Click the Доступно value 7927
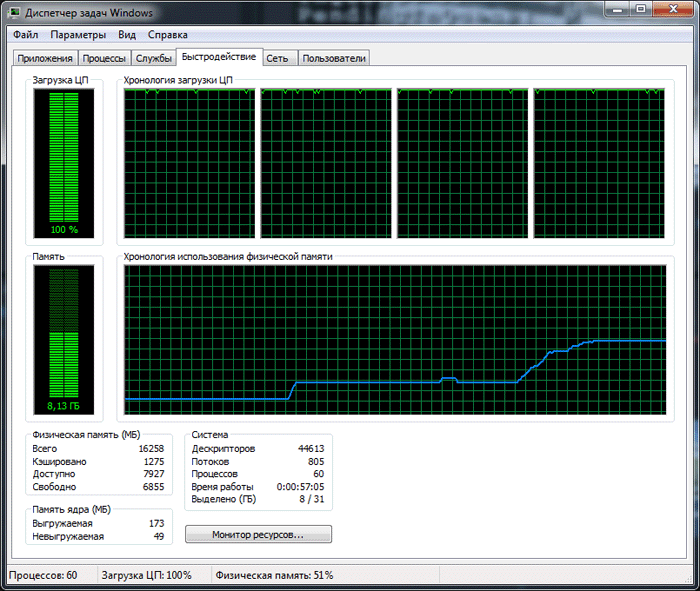The height and width of the screenshot is (591, 700). [154, 474]
